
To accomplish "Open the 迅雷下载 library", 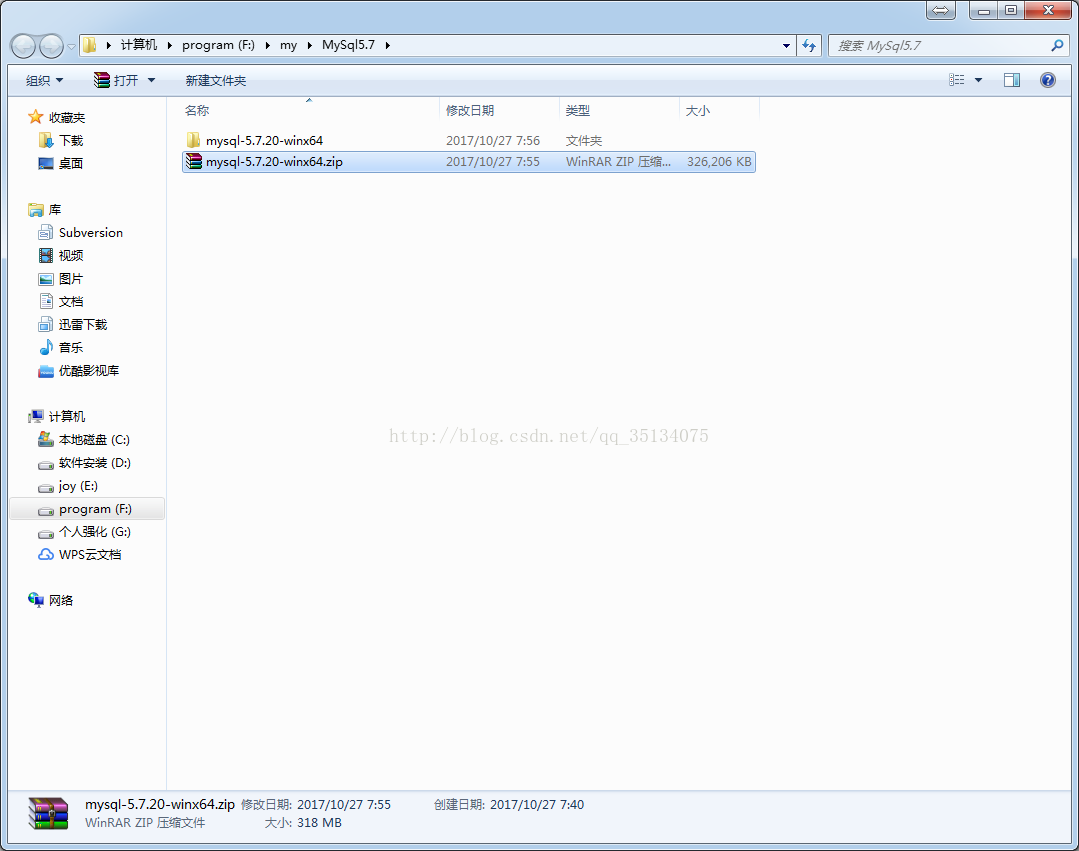I will (83, 324).
